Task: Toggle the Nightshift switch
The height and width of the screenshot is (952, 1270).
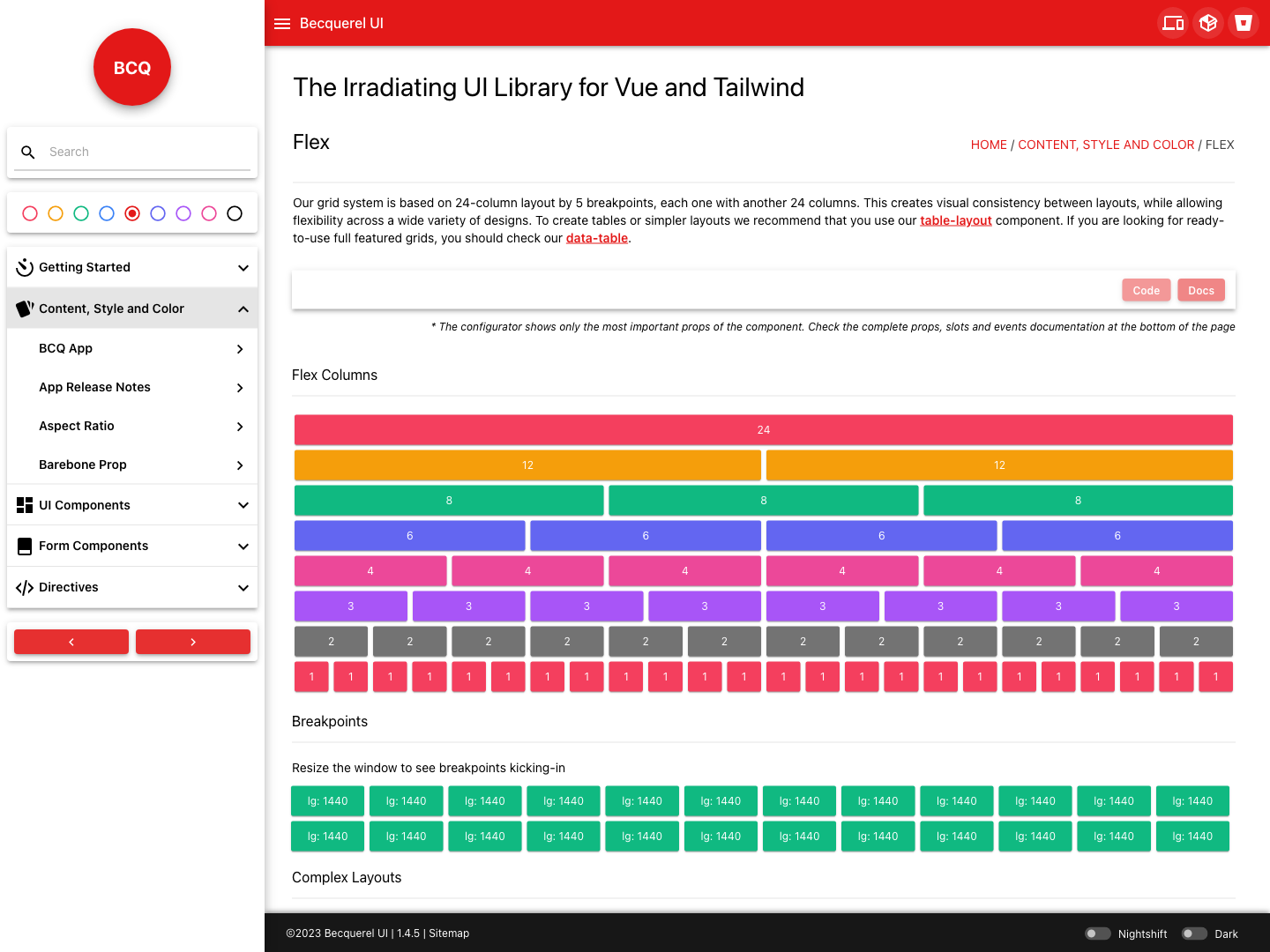Action: (x=1097, y=933)
